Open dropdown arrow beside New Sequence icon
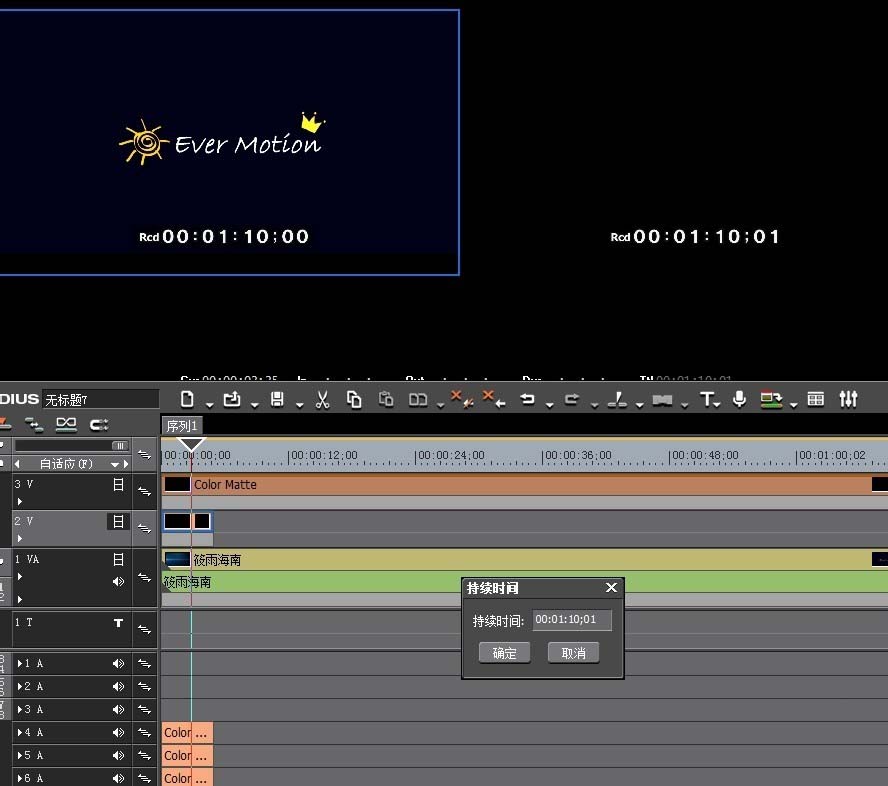The width and height of the screenshot is (888, 786). (x=210, y=404)
